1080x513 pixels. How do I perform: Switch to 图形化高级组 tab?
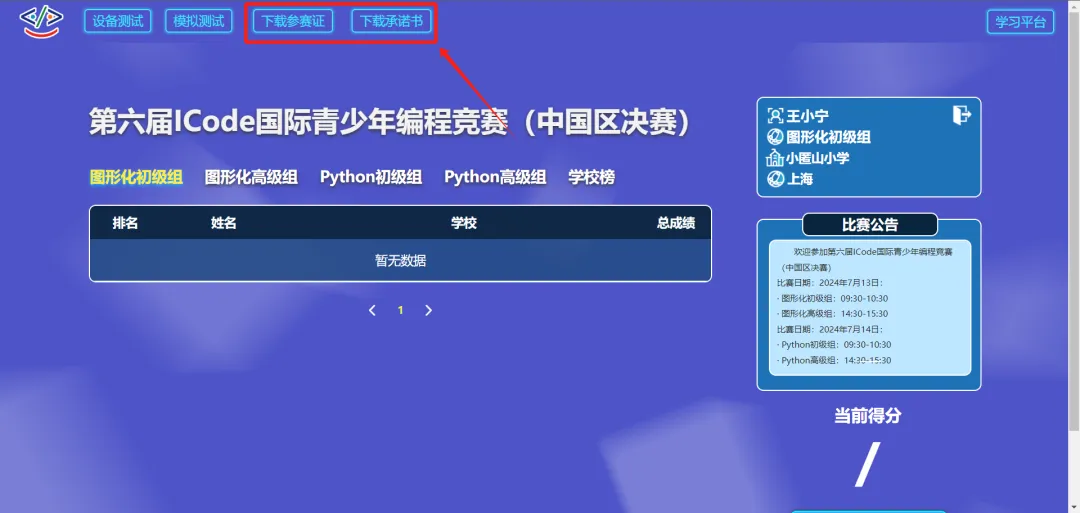251,178
